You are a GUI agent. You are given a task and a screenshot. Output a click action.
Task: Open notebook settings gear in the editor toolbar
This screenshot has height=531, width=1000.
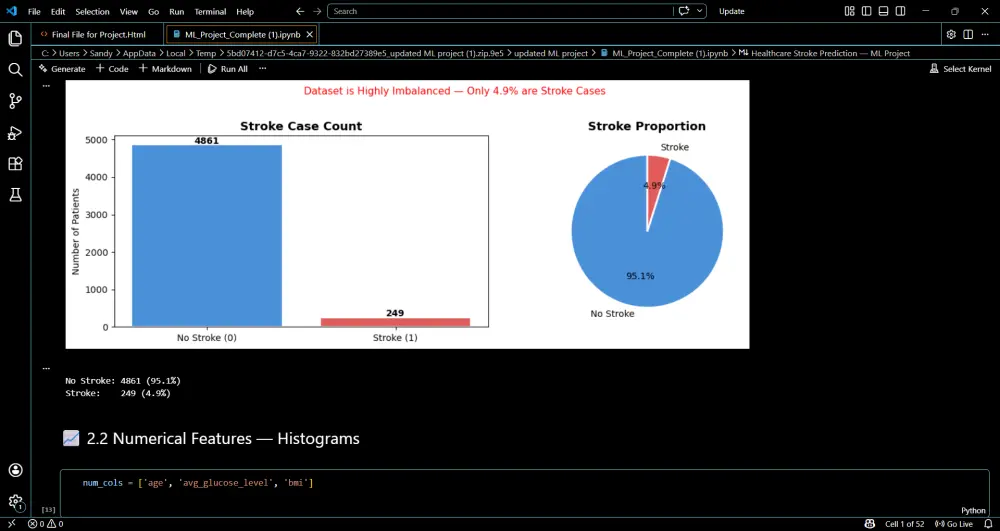coord(951,34)
